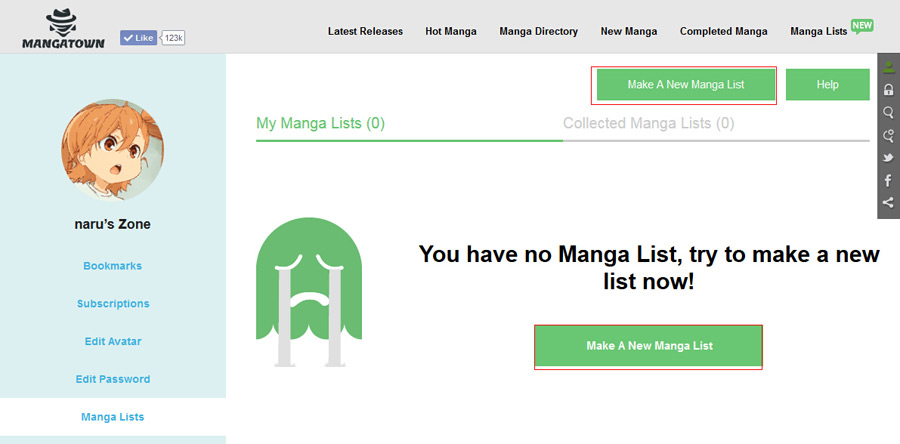This screenshot has height=444, width=900.
Task: Click the Edit Avatar sidebar link
Action: [x=112, y=341]
